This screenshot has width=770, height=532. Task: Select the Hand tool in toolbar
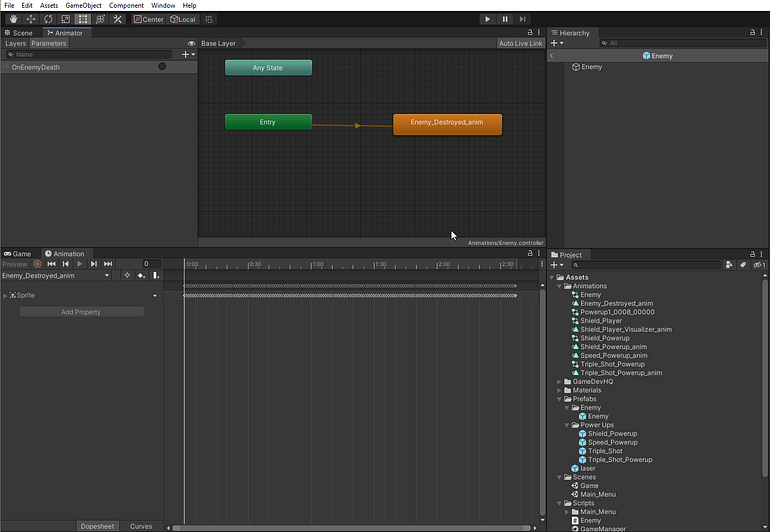click(x=13, y=19)
